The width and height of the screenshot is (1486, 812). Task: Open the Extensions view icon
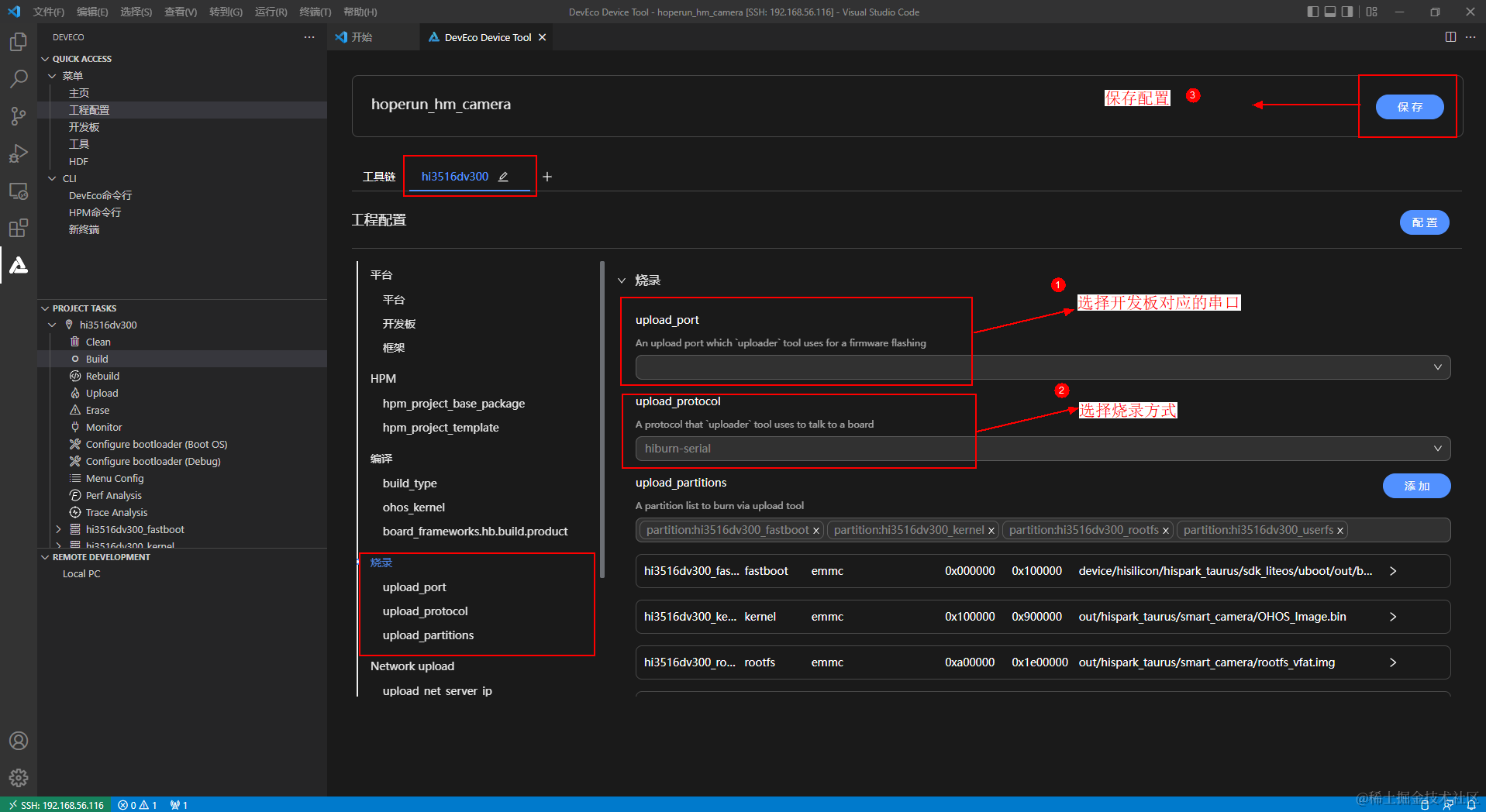point(18,228)
